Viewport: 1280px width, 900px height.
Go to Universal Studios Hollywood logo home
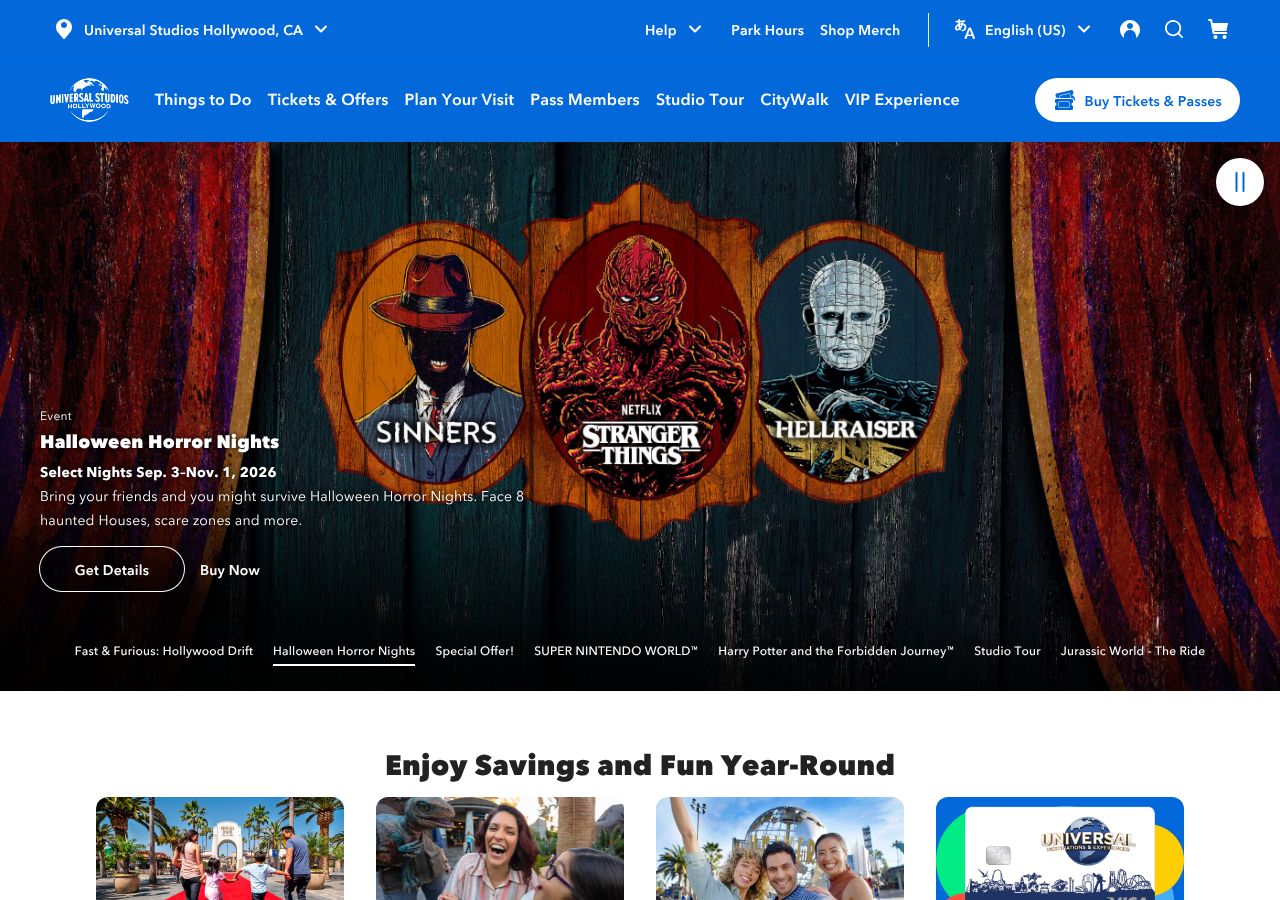[89, 100]
